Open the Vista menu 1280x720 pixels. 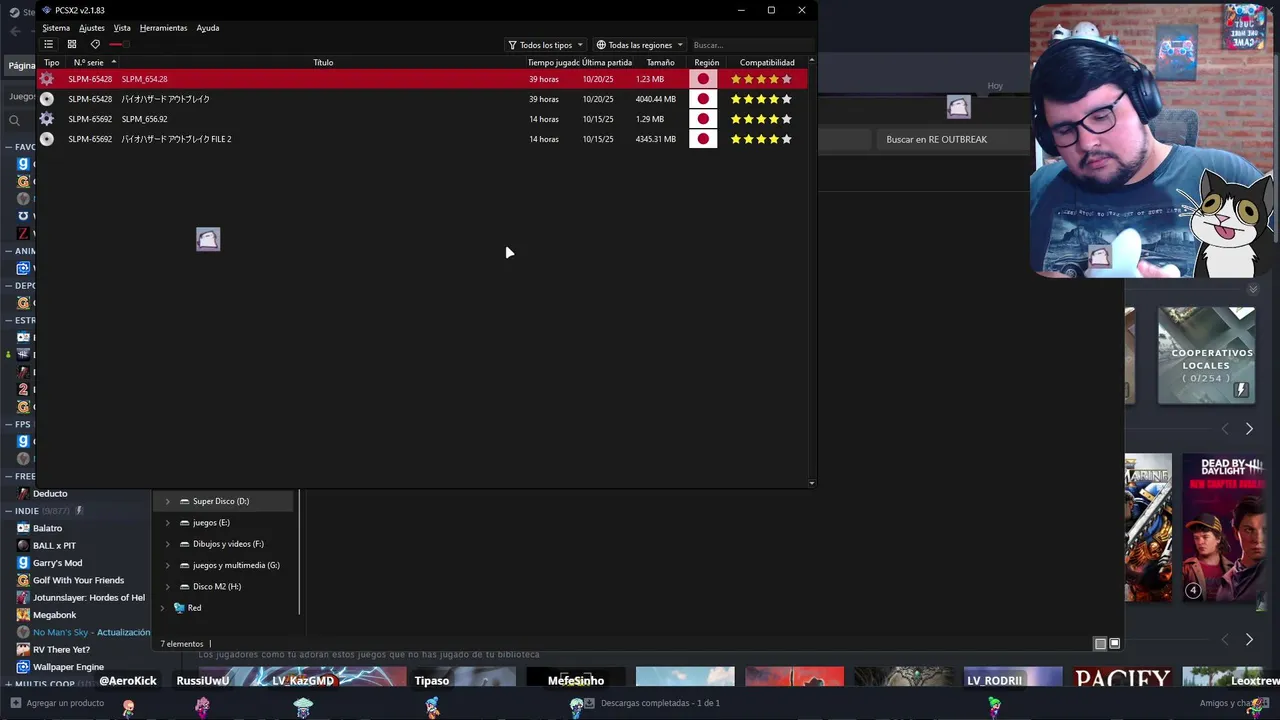[x=122, y=28]
